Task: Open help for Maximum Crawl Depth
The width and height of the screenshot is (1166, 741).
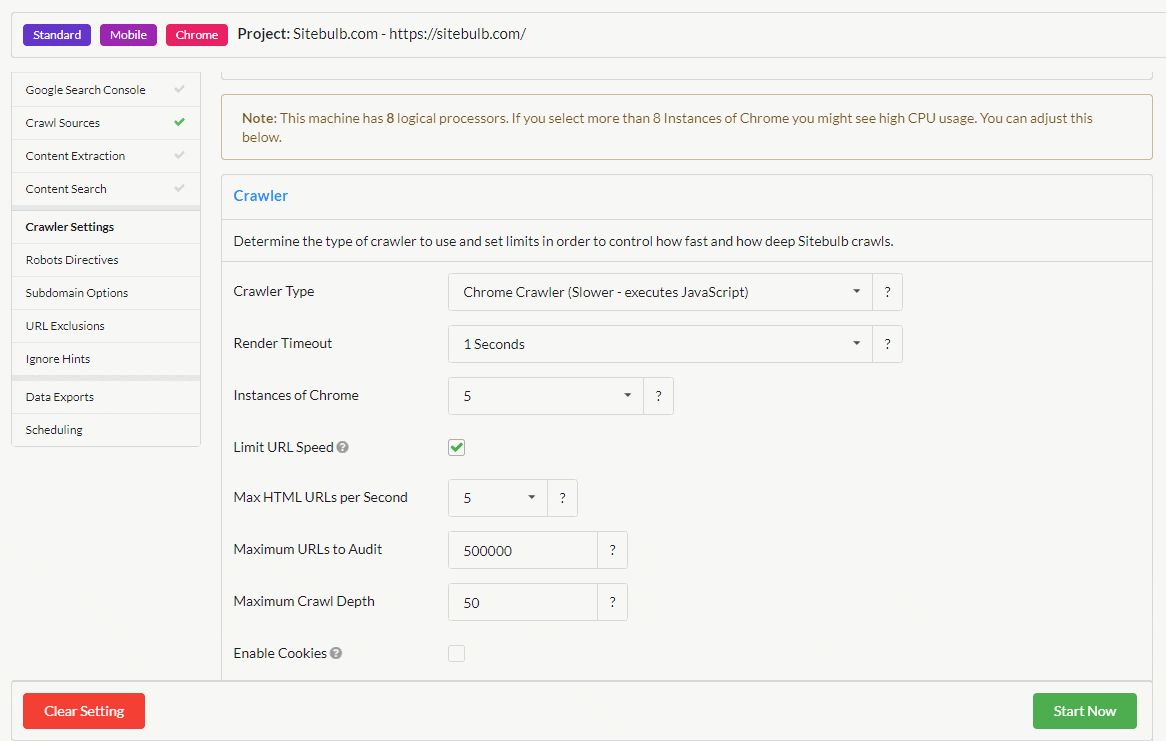Action: 612,603
